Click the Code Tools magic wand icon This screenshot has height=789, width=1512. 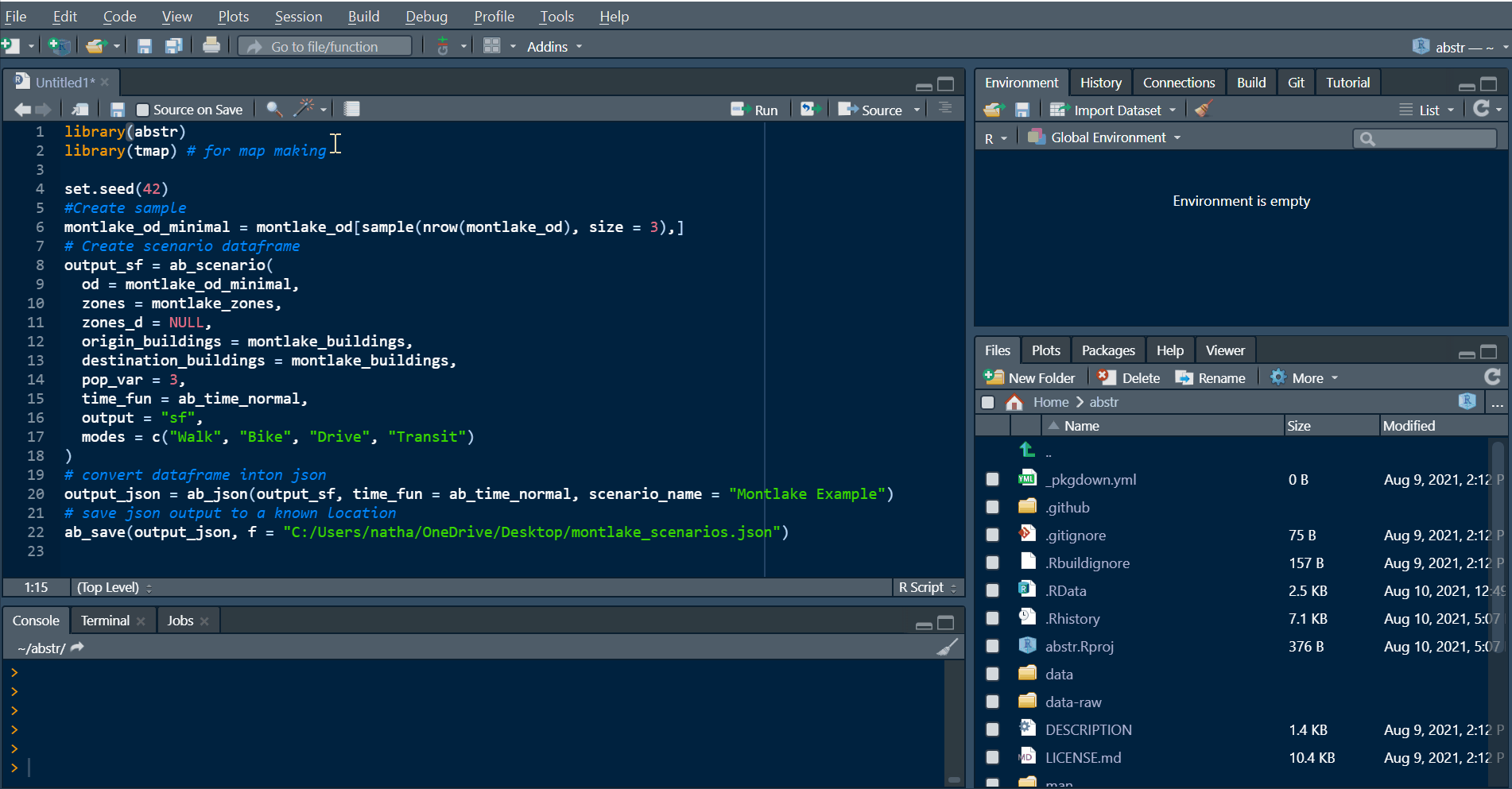(304, 108)
